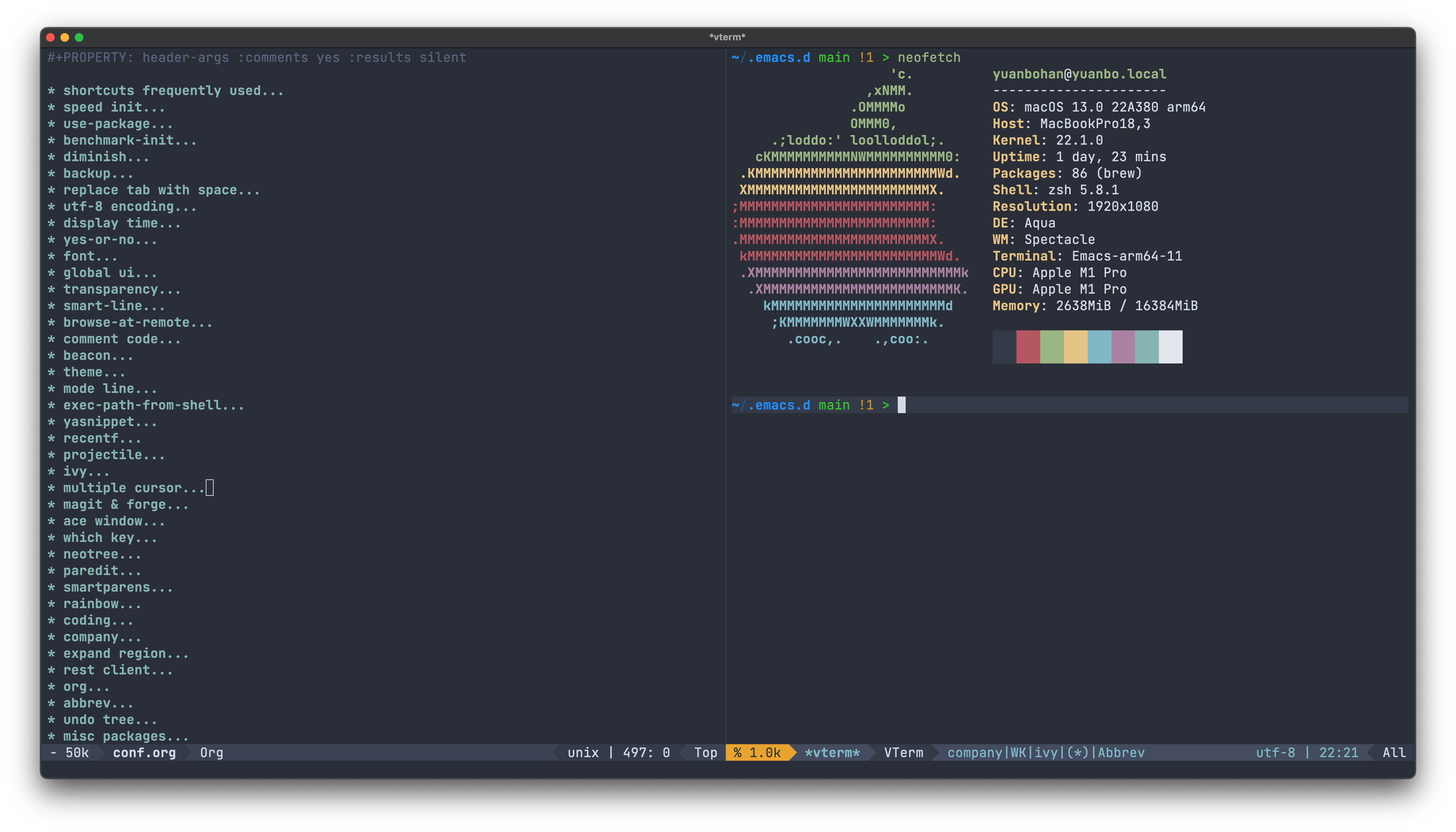This screenshot has height=832, width=1456.
Task: Click the orange % 1.0k status segment
Action: coord(758,752)
